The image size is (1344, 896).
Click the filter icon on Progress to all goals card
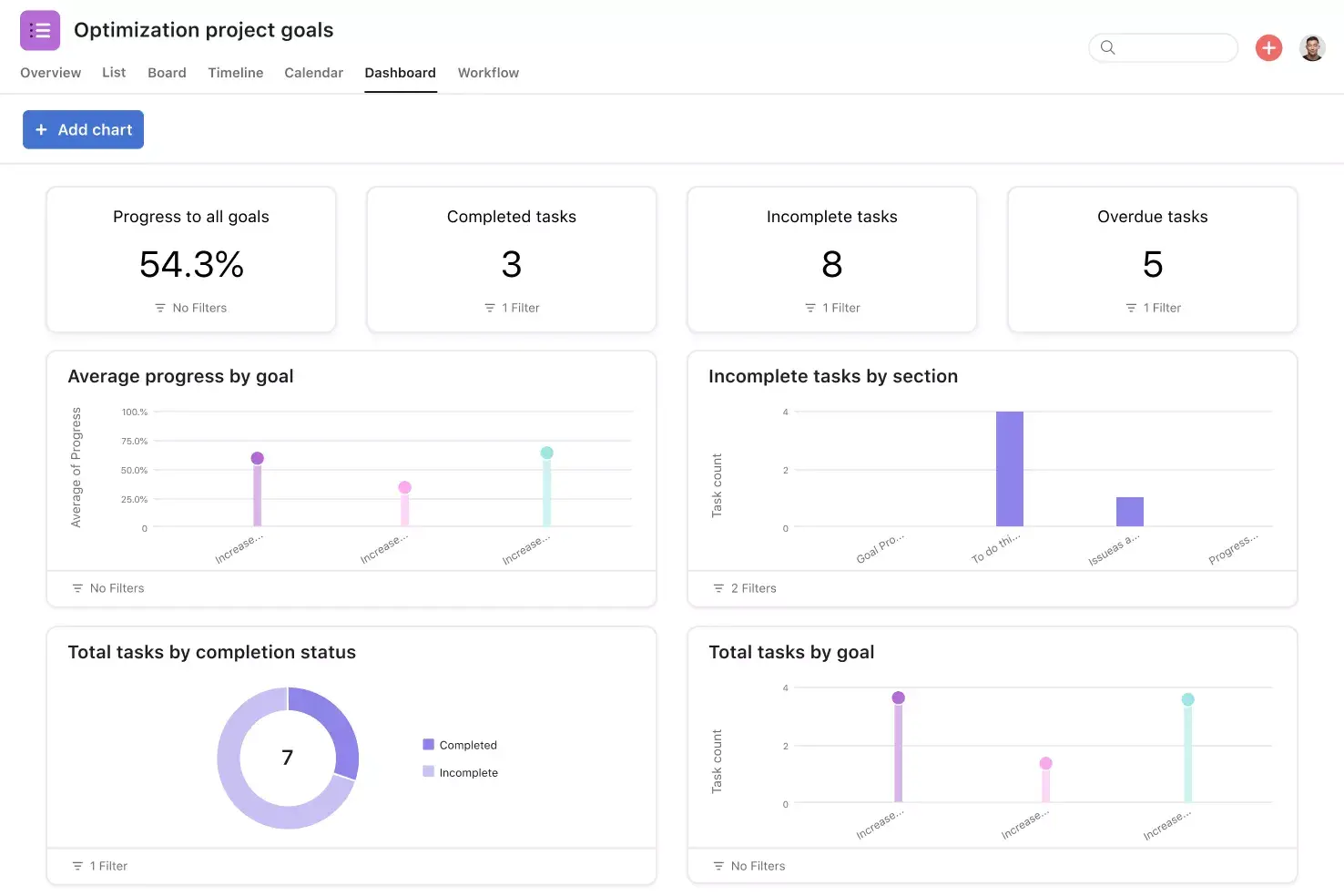[x=161, y=308]
